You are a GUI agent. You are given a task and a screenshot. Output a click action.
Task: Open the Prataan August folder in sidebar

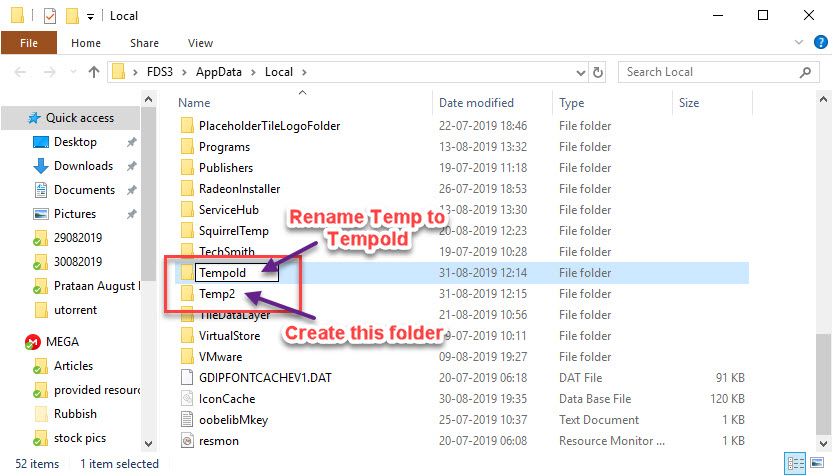(x=87, y=286)
